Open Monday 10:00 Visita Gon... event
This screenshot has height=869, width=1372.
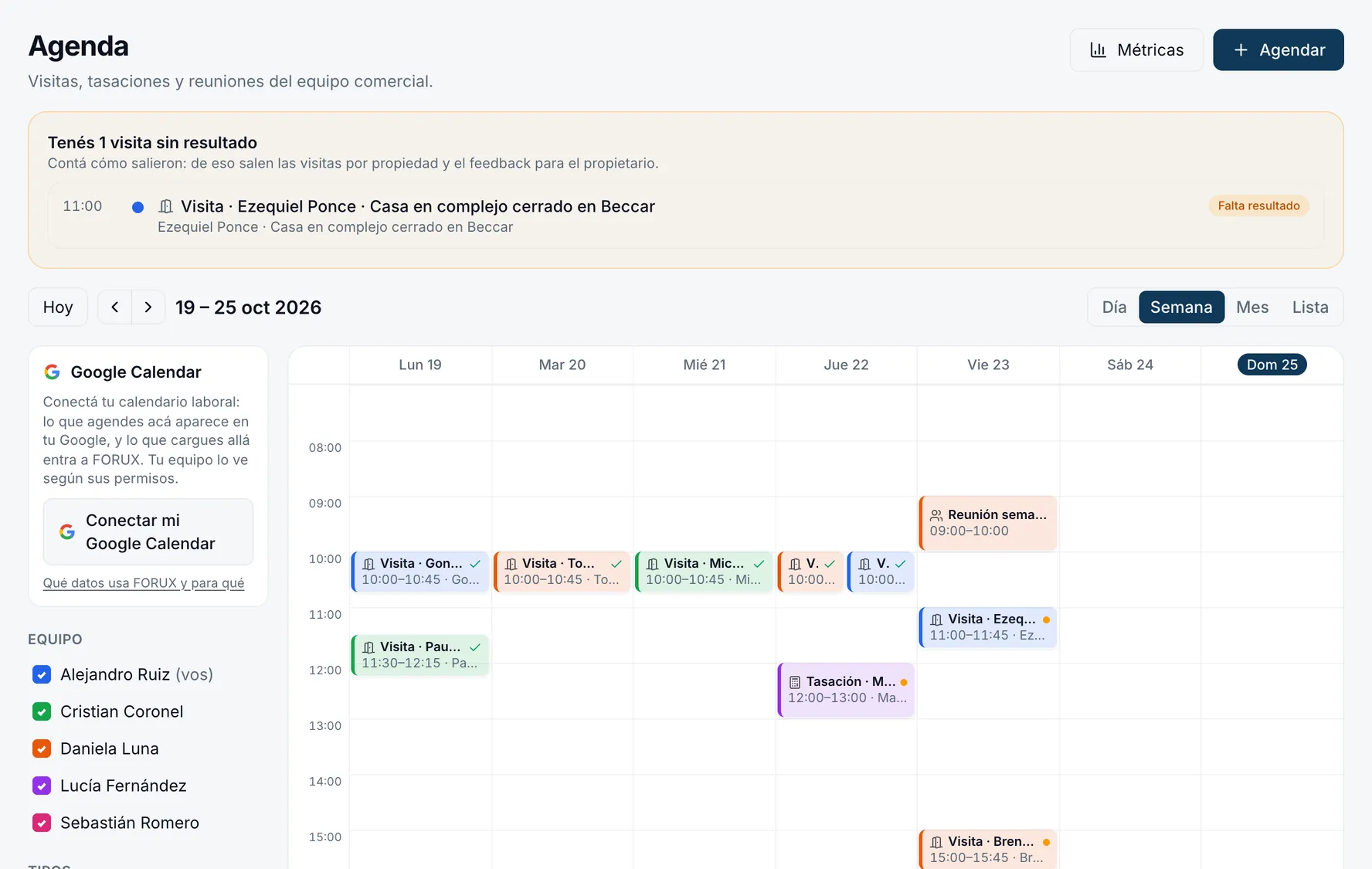point(420,572)
